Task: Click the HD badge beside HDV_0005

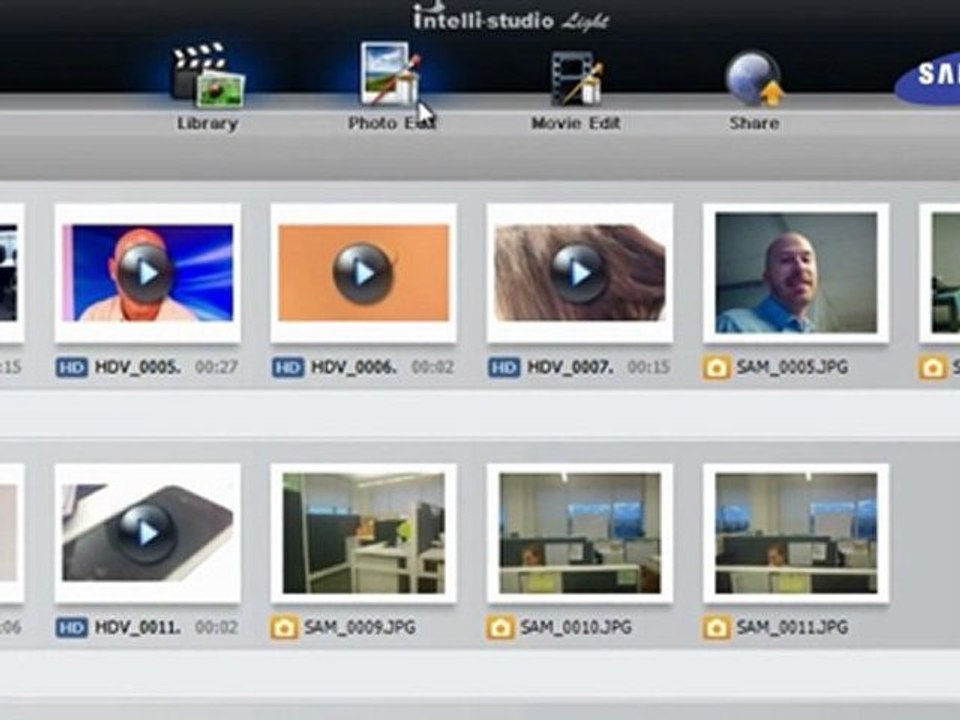Action: tap(72, 367)
